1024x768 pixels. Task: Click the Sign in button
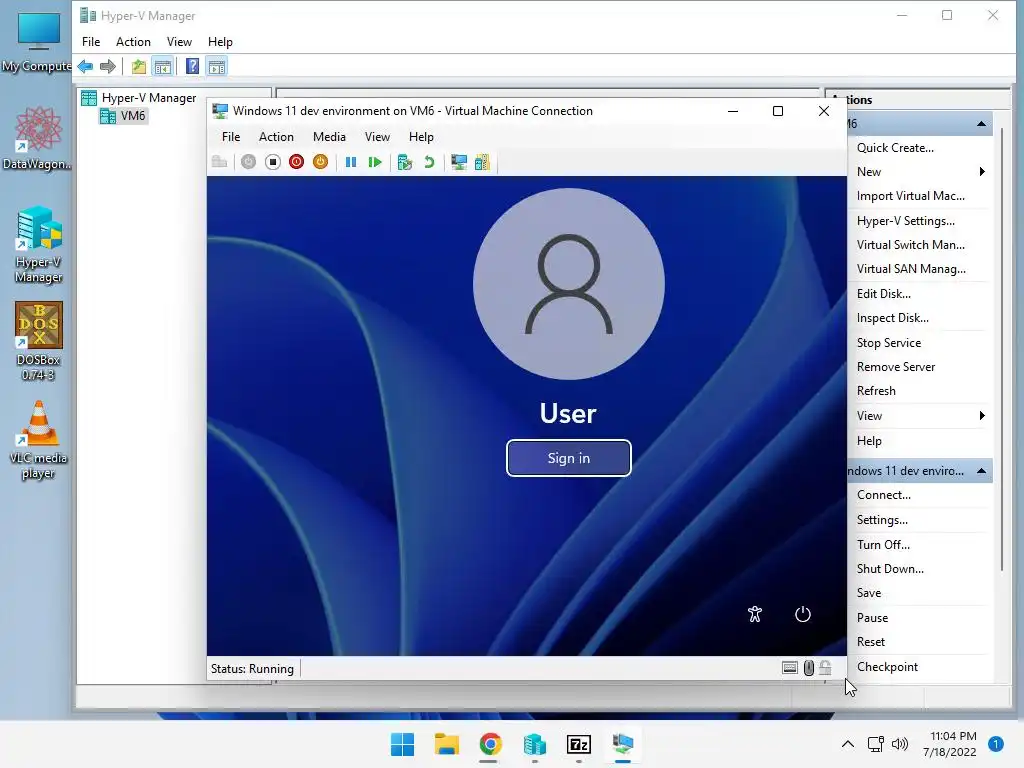[569, 458]
